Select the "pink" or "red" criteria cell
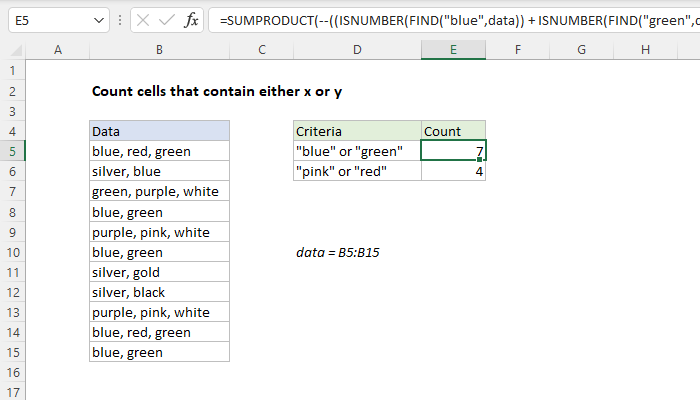Screen dimensions: 700x400 point(357,171)
